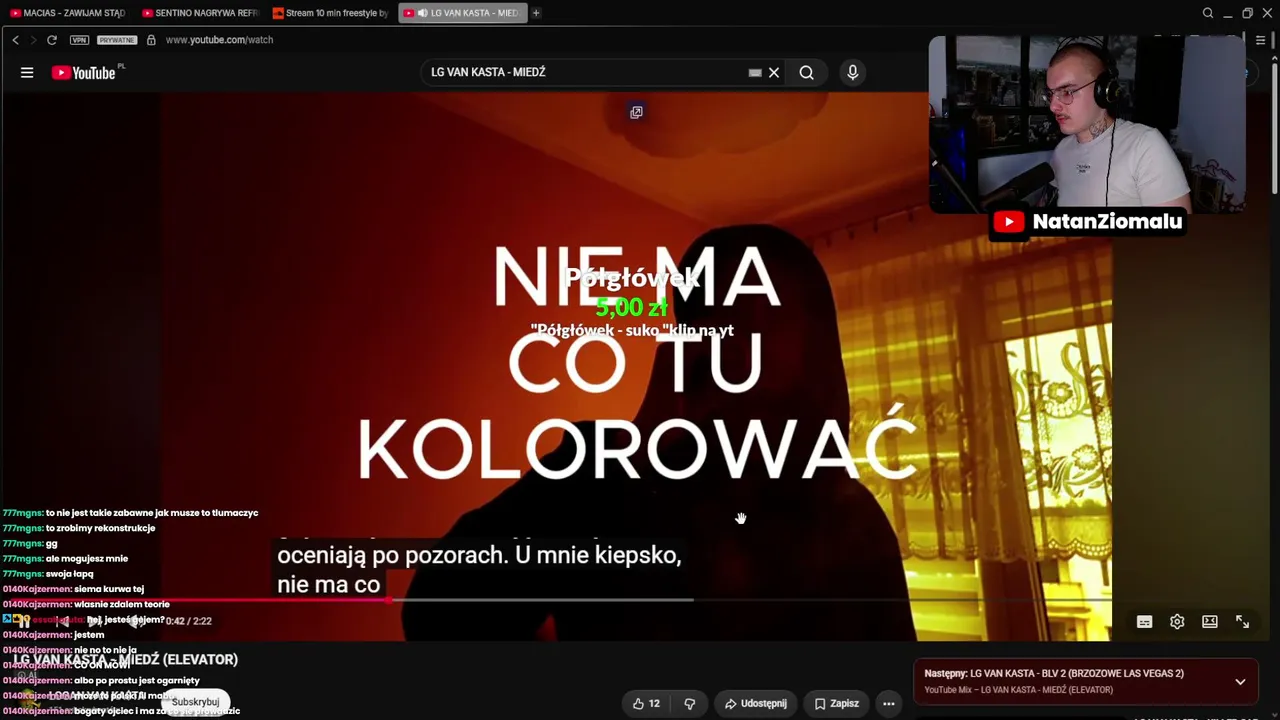This screenshot has width=1280, height=720.
Task: Click the video title LG VAN KASTA - MIEDŹ (ELEVATOR)
Action: 126,660
